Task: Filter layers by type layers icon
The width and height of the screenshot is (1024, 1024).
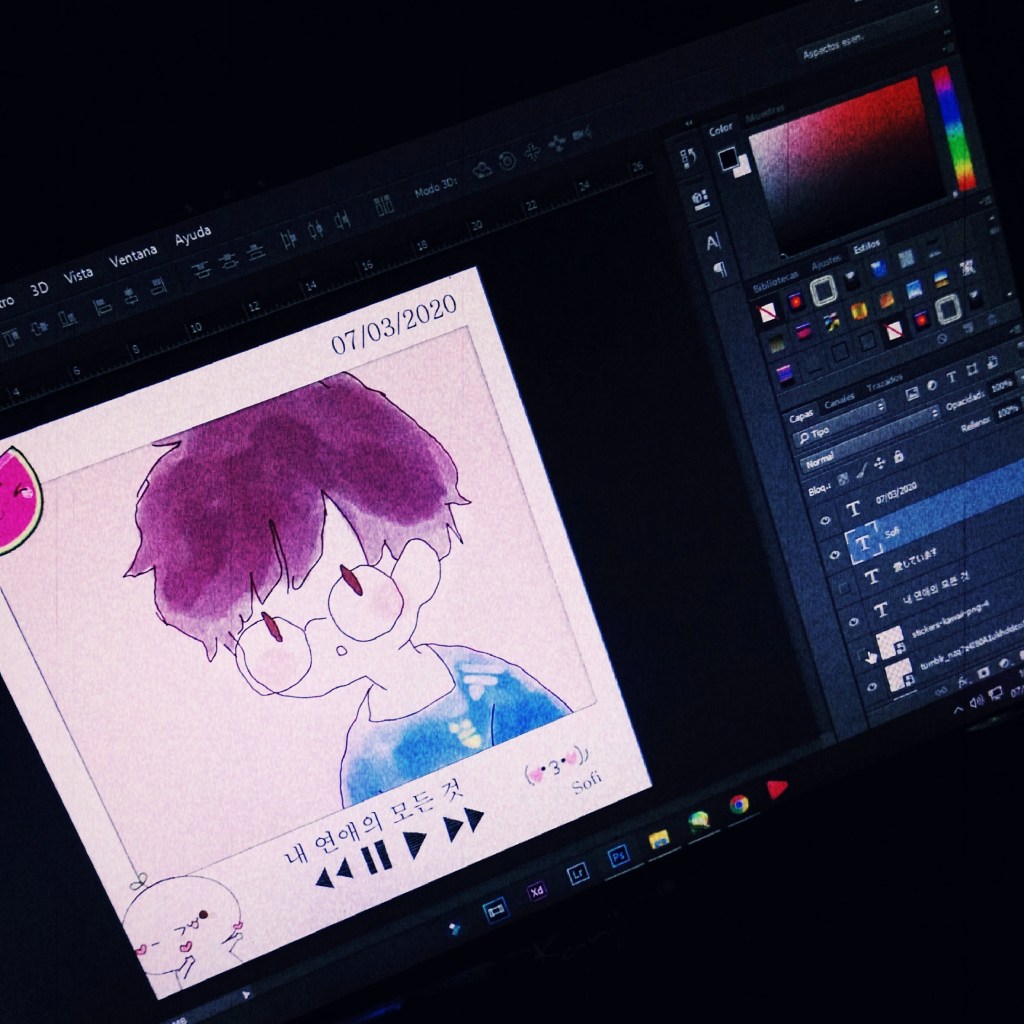Action: pyautogui.click(x=952, y=377)
